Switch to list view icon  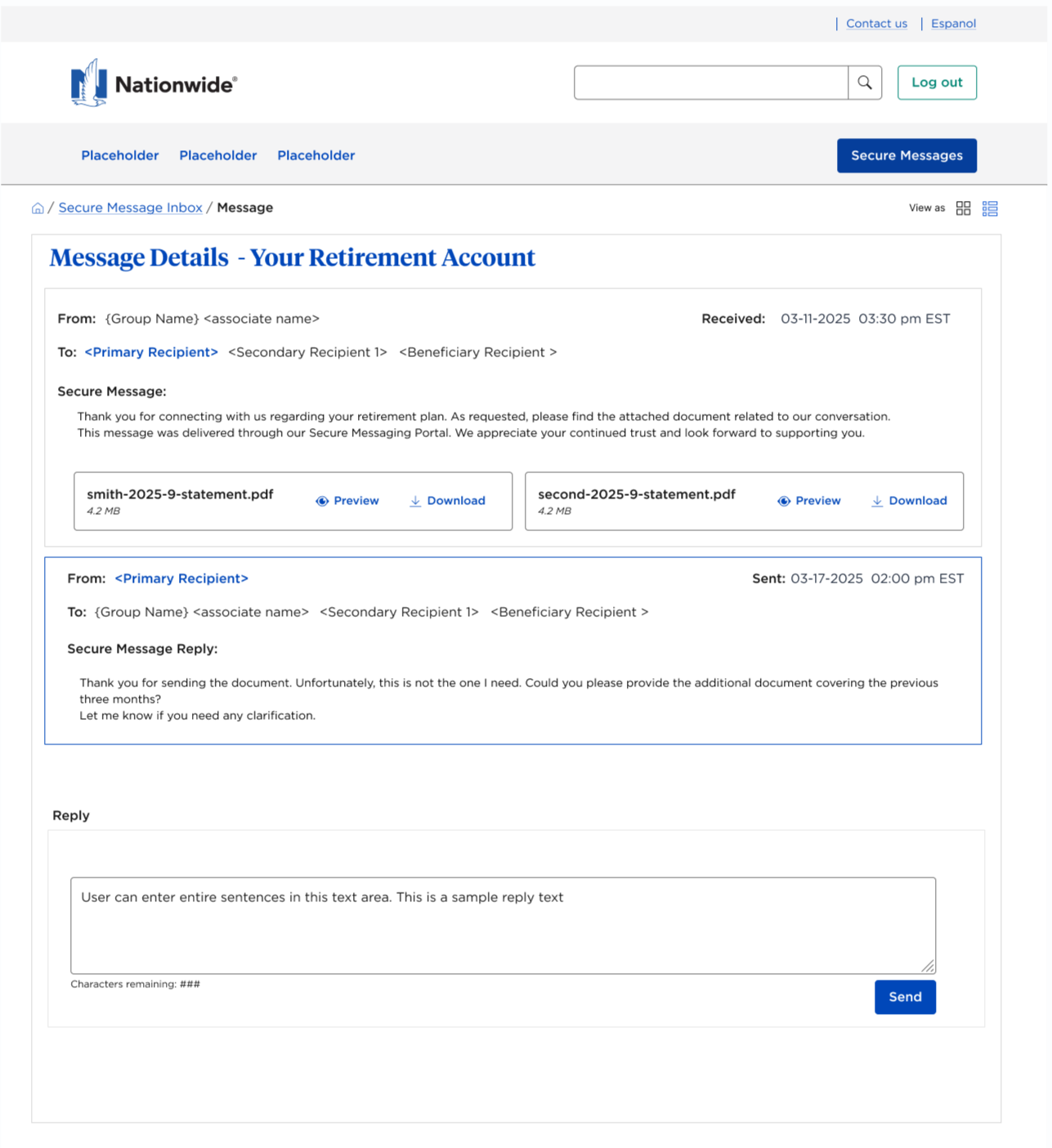[x=990, y=208]
